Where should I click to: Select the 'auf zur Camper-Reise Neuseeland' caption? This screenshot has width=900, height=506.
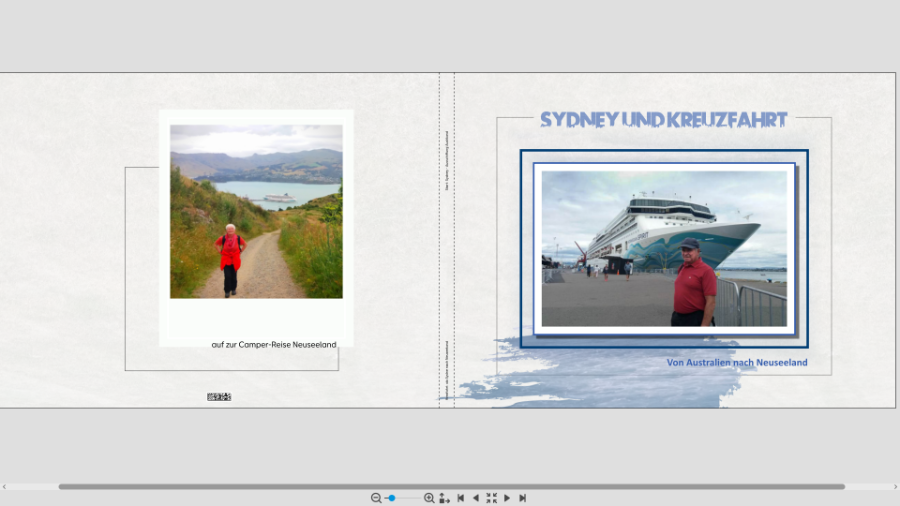(x=273, y=345)
